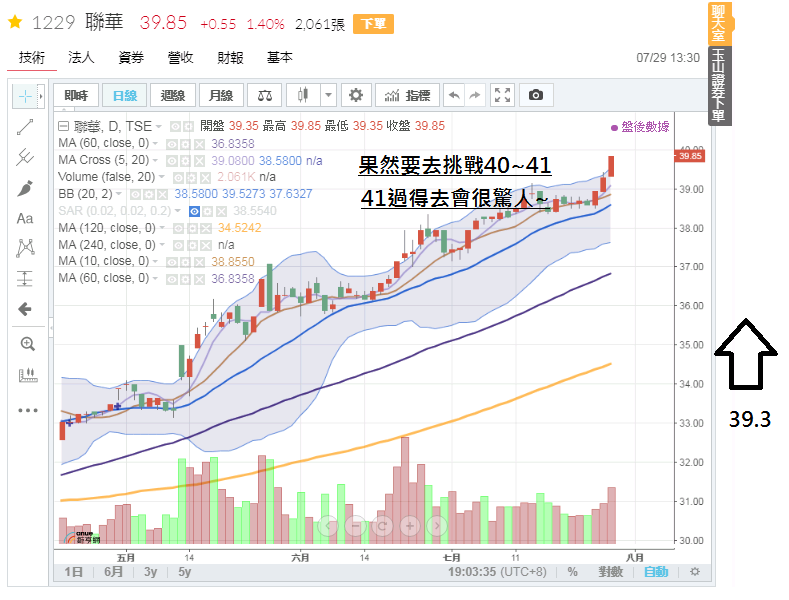Open the 聊天室 chat room side tab
789x600 pixels.
click(720, 23)
